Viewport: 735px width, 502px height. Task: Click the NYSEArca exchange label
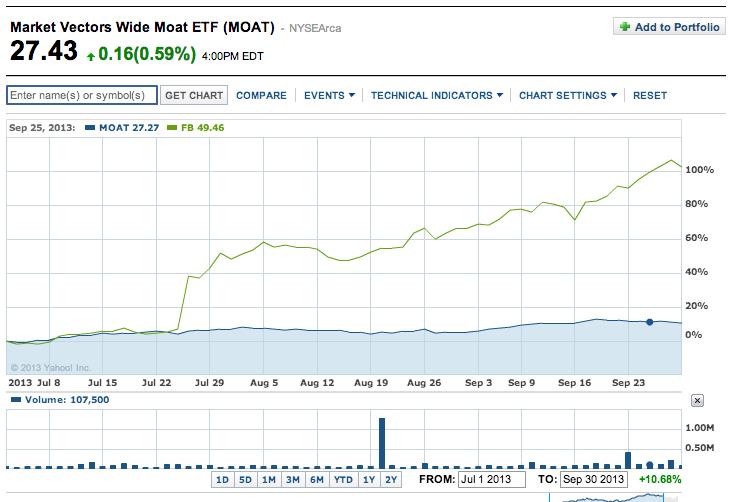click(x=315, y=29)
